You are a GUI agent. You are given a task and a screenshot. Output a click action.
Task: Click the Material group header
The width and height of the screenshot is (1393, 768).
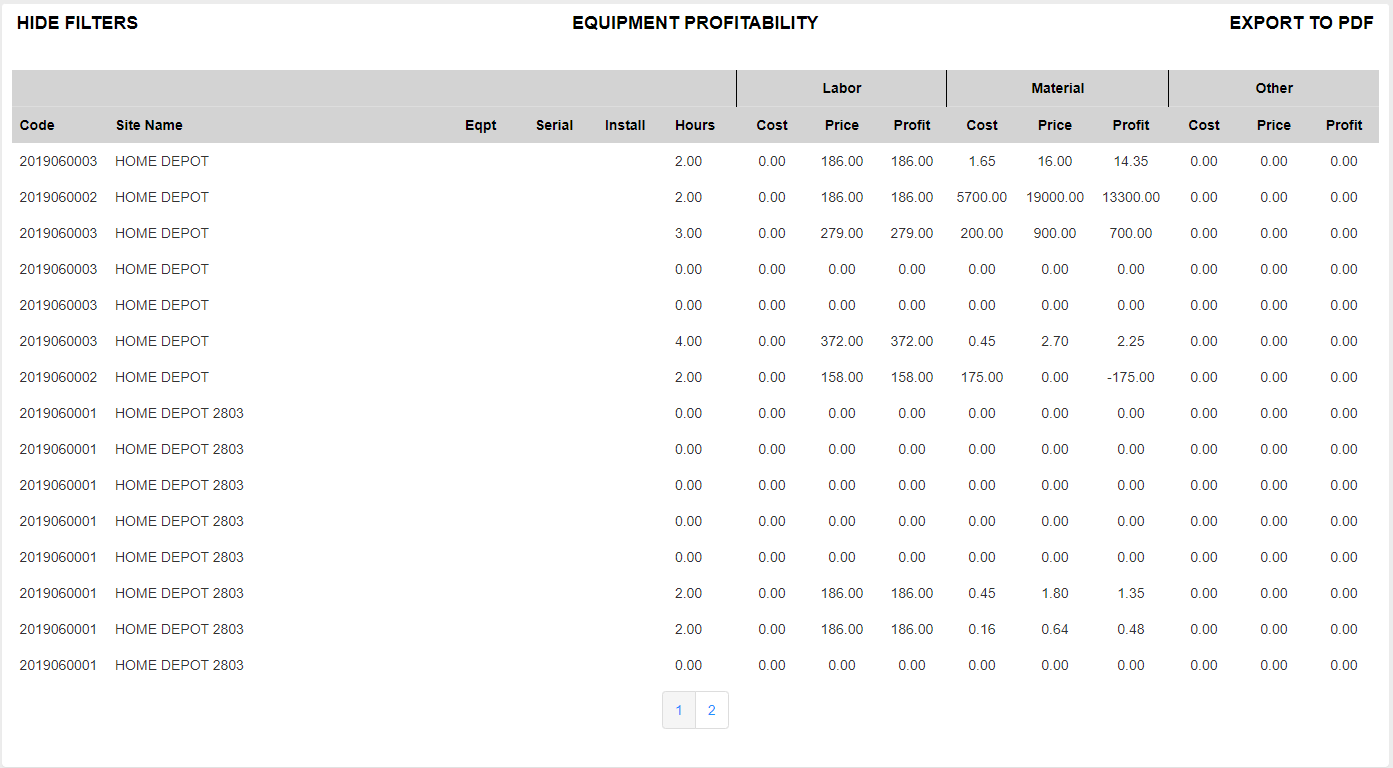[1058, 88]
